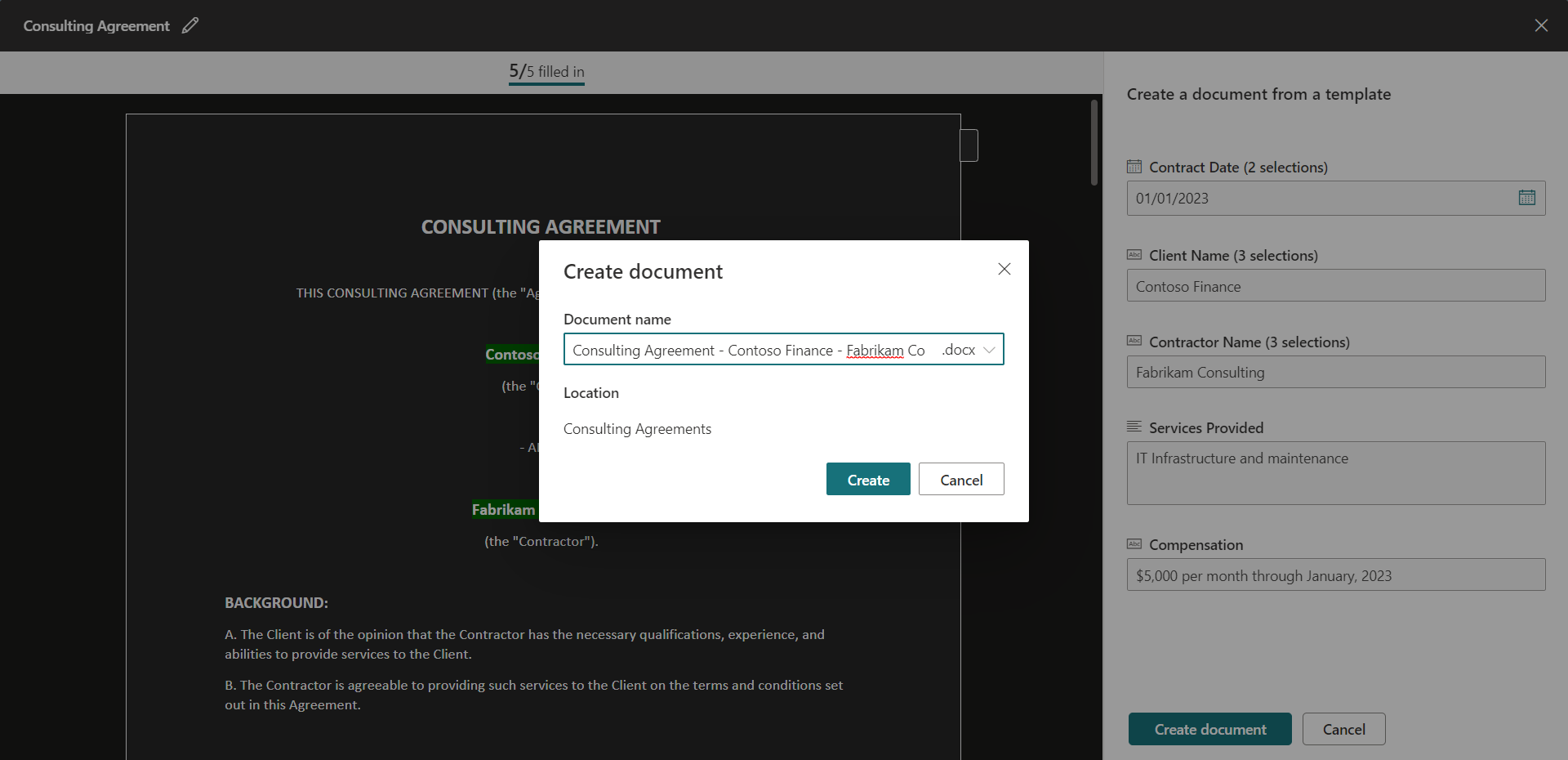Click the Services Provided multiline icon
Image resolution: width=1568 pixels, height=760 pixels.
click(x=1134, y=427)
